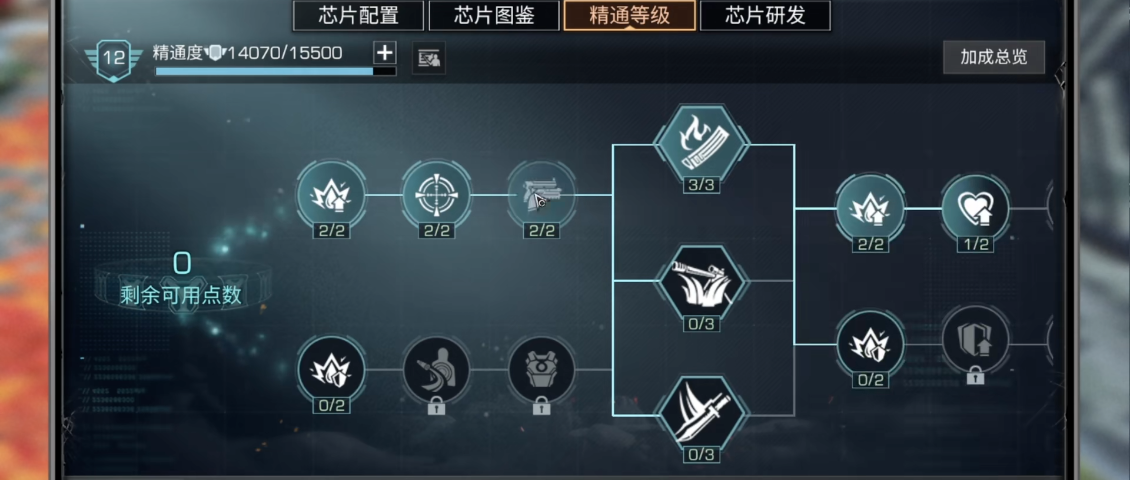
Task: Select the crosshair accuracy skill node
Action: (x=436, y=195)
